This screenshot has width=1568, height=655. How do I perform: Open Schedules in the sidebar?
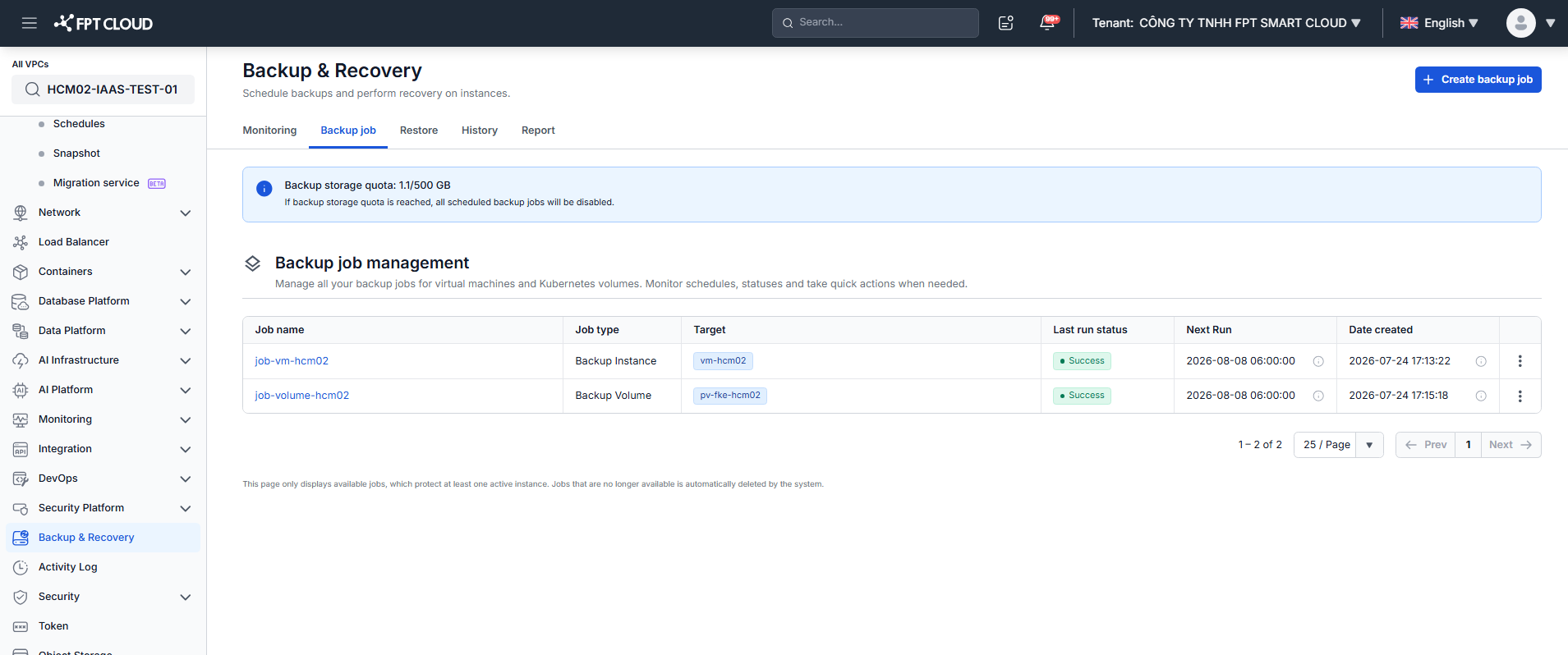coord(79,124)
